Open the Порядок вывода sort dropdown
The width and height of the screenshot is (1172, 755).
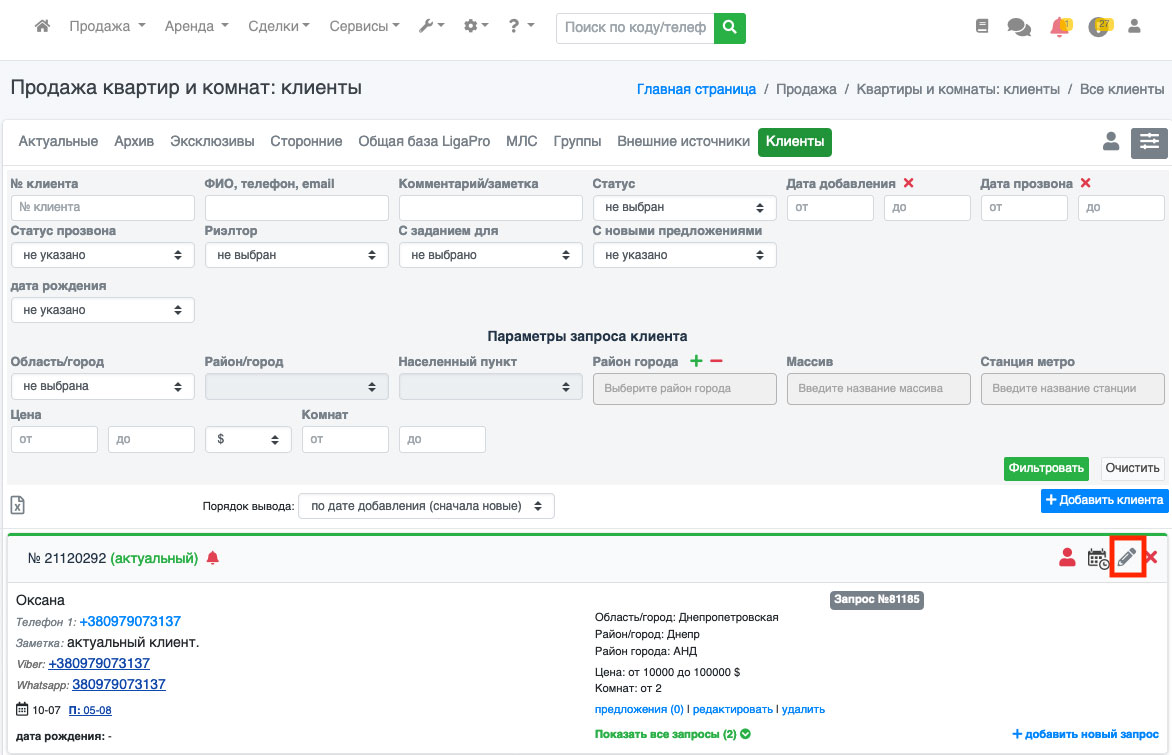(426, 506)
